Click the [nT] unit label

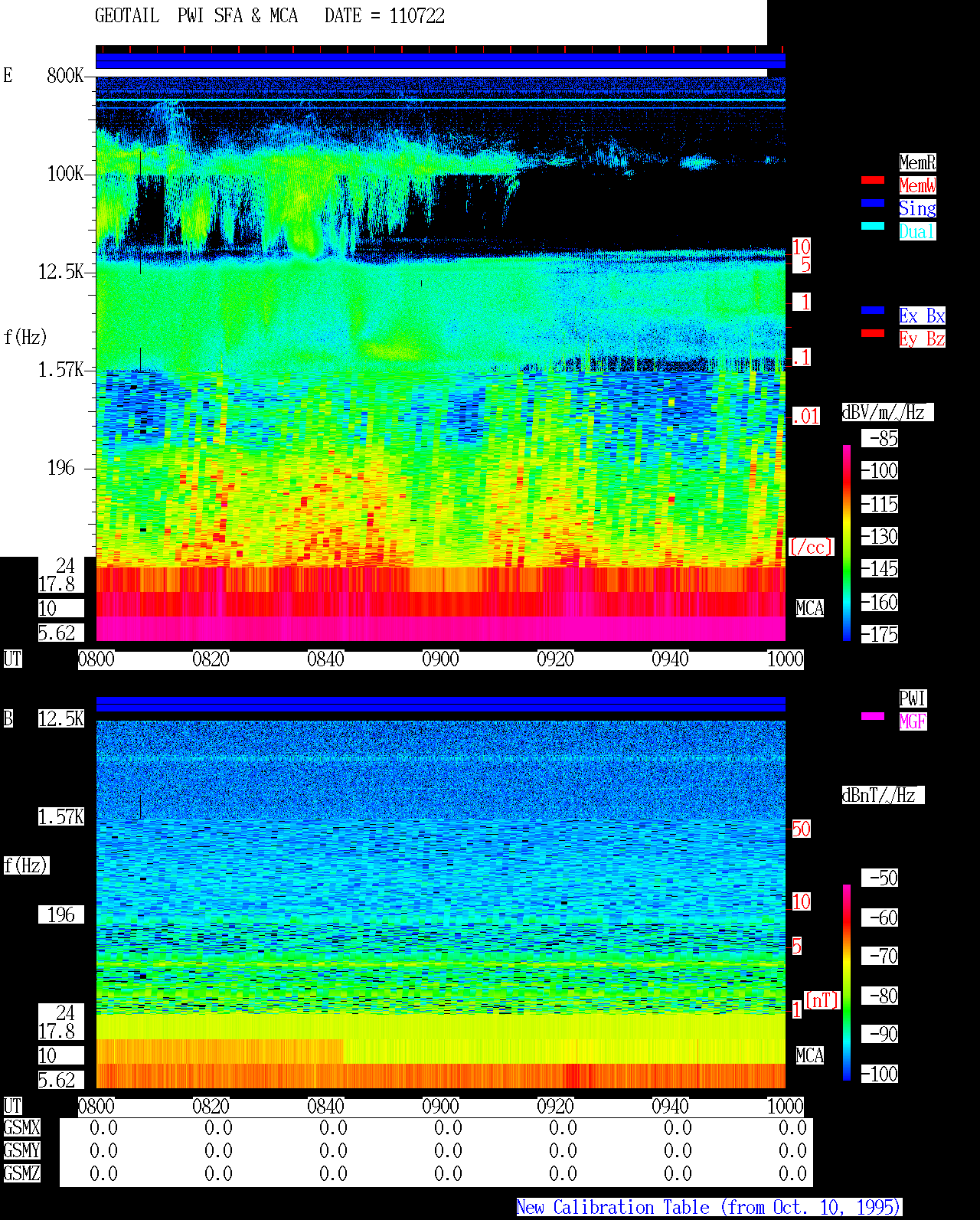point(822,1000)
